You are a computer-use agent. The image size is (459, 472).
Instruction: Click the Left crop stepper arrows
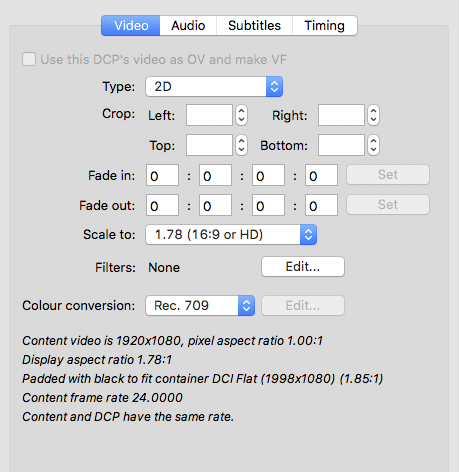pyautogui.click(x=242, y=115)
